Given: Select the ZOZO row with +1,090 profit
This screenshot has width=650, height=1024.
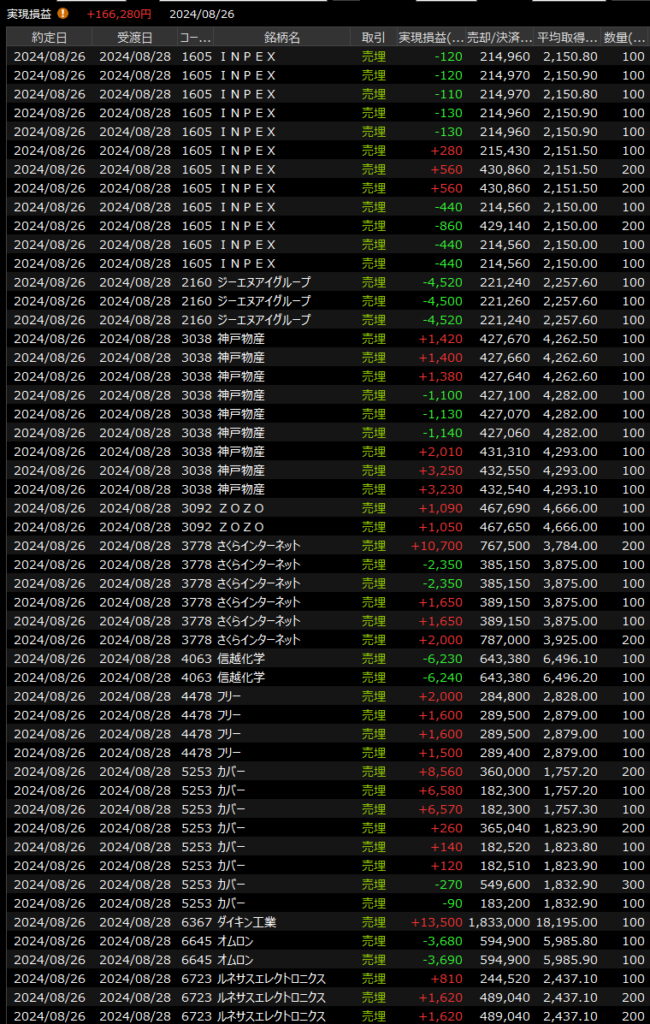Looking at the screenshot, I should pos(325,508).
